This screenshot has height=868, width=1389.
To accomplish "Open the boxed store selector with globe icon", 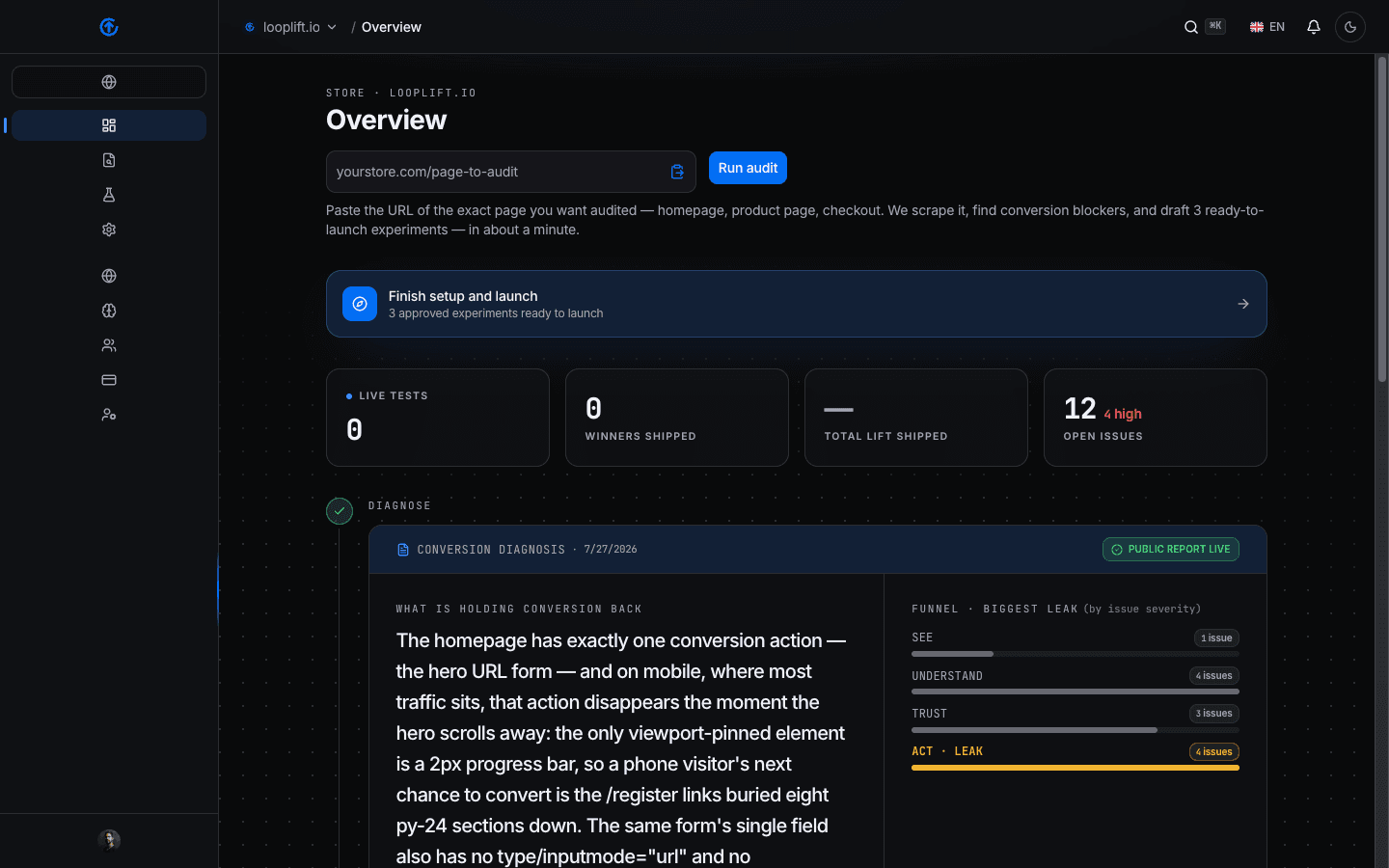I will tap(109, 82).
